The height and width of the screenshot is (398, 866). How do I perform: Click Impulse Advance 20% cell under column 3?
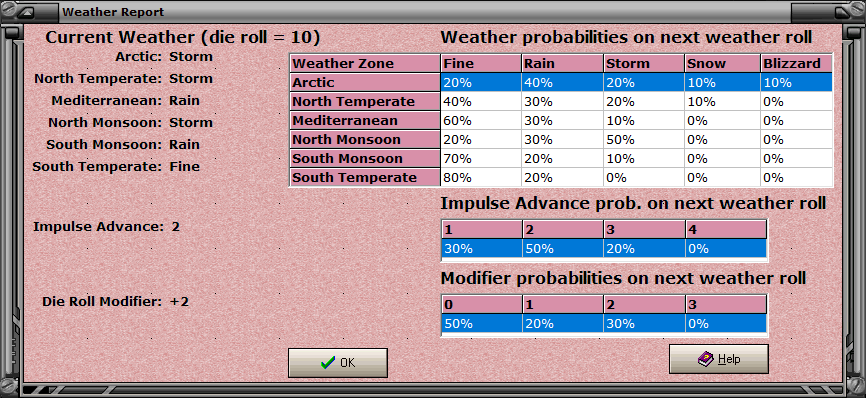(645, 248)
